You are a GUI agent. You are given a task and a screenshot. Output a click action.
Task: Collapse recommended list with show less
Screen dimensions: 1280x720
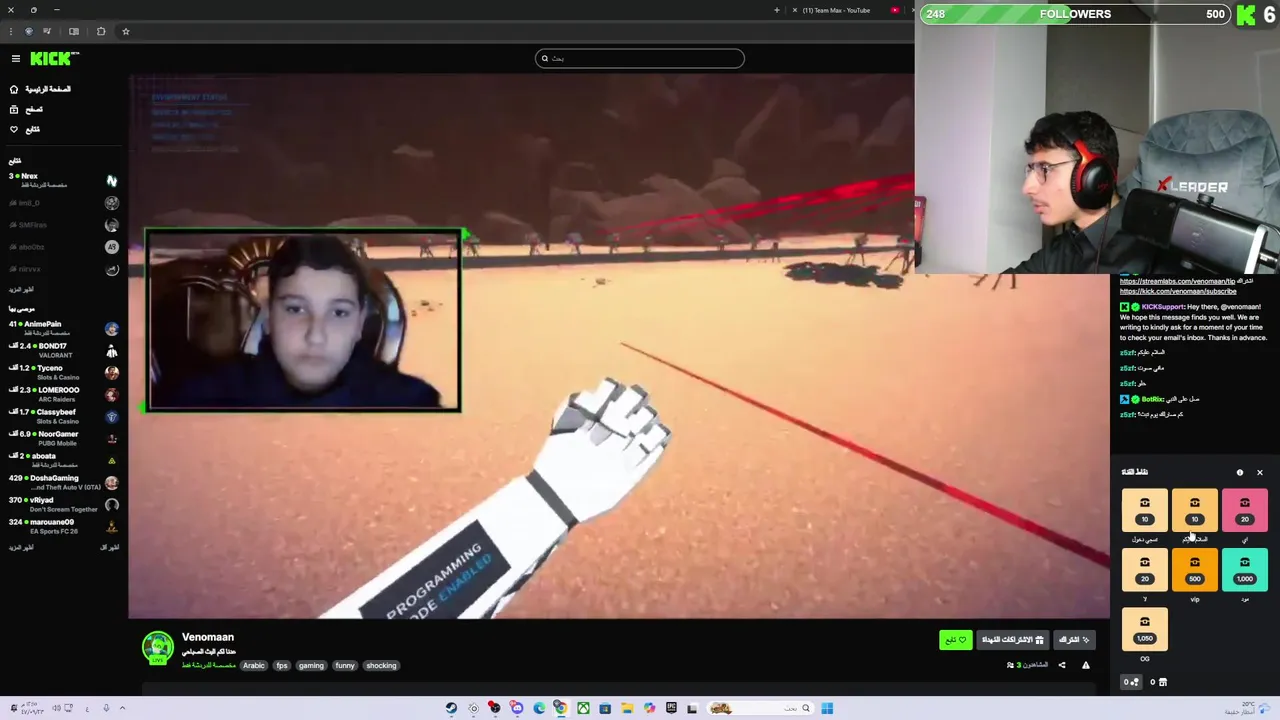(x=109, y=547)
